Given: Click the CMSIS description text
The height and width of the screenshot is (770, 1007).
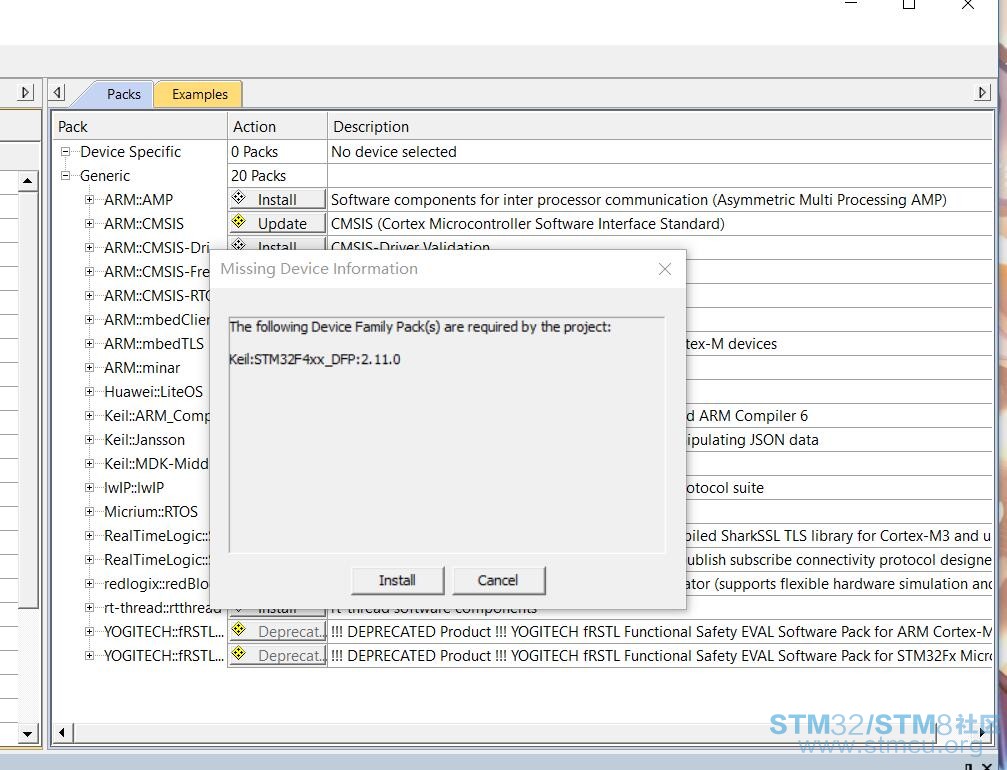Looking at the screenshot, I should [x=528, y=224].
